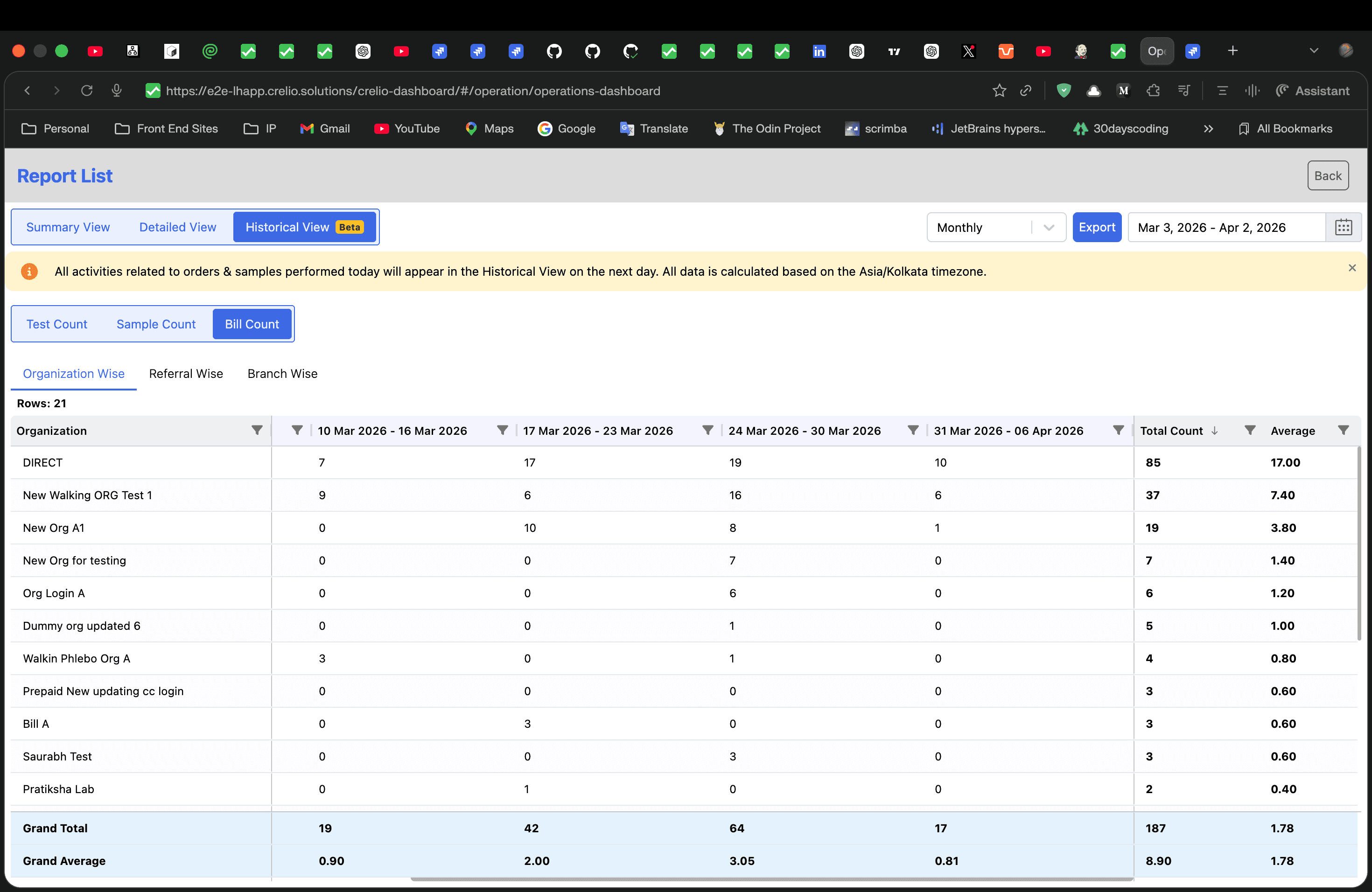Go back using browser back arrow
Image resolution: width=1372 pixels, height=892 pixels.
27,91
